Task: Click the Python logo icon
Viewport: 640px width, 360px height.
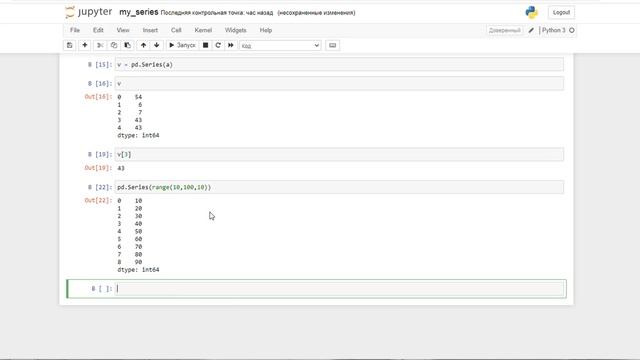Action: pos(531,12)
